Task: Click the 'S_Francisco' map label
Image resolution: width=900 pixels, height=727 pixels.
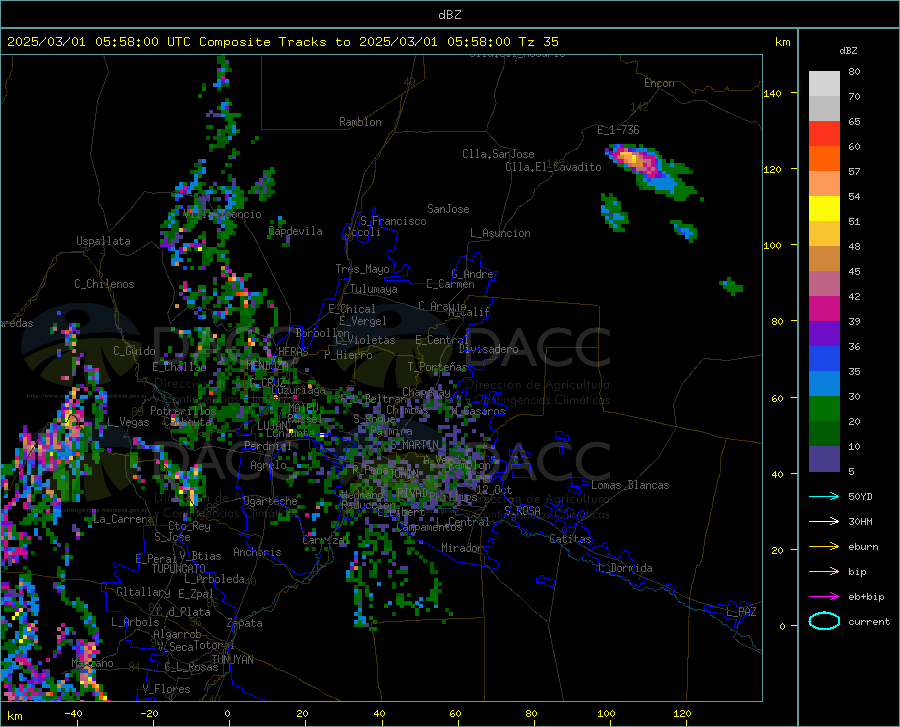Action: tap(393, 221)
